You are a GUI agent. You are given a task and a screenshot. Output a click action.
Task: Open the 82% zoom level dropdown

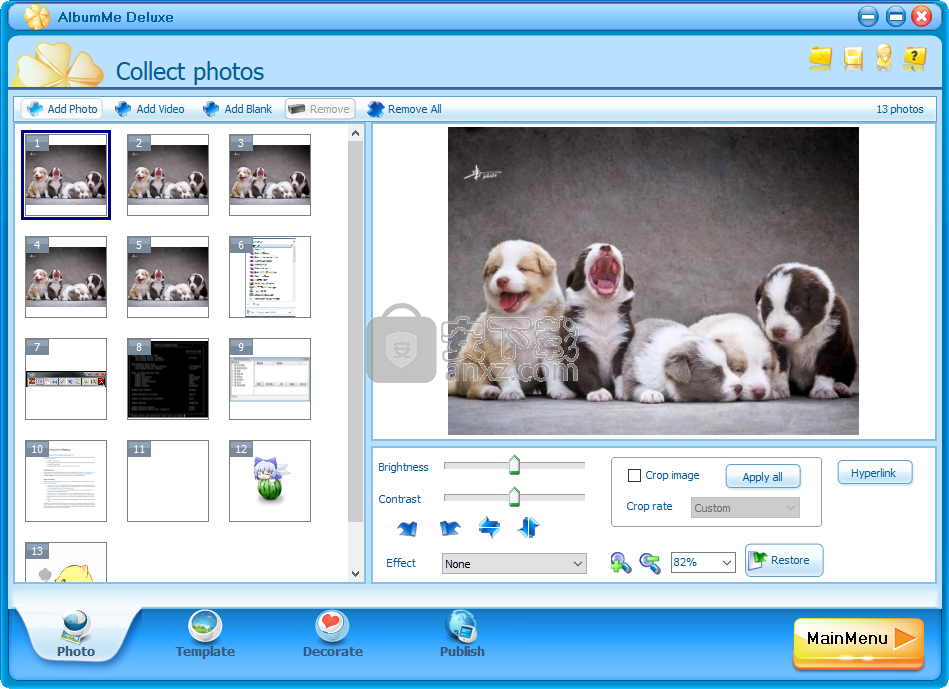click(x=703, y=562)
